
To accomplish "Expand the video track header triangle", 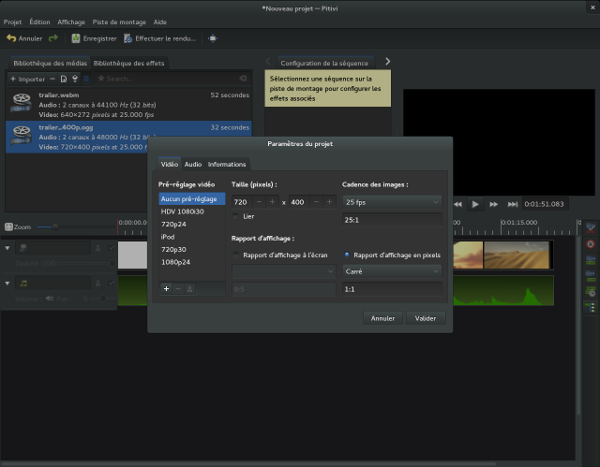I will point(8,247).
